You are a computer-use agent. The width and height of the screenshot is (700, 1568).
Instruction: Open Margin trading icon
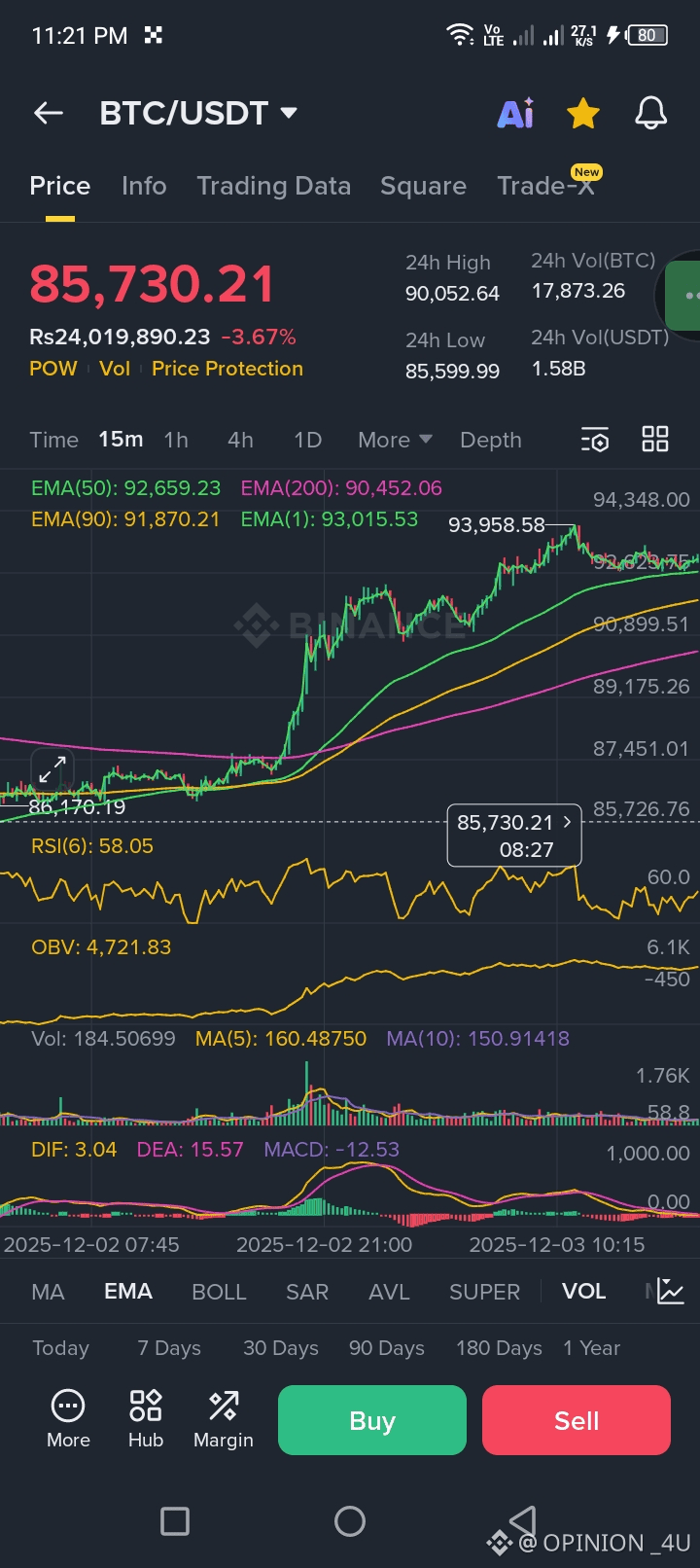[224, 1419]
